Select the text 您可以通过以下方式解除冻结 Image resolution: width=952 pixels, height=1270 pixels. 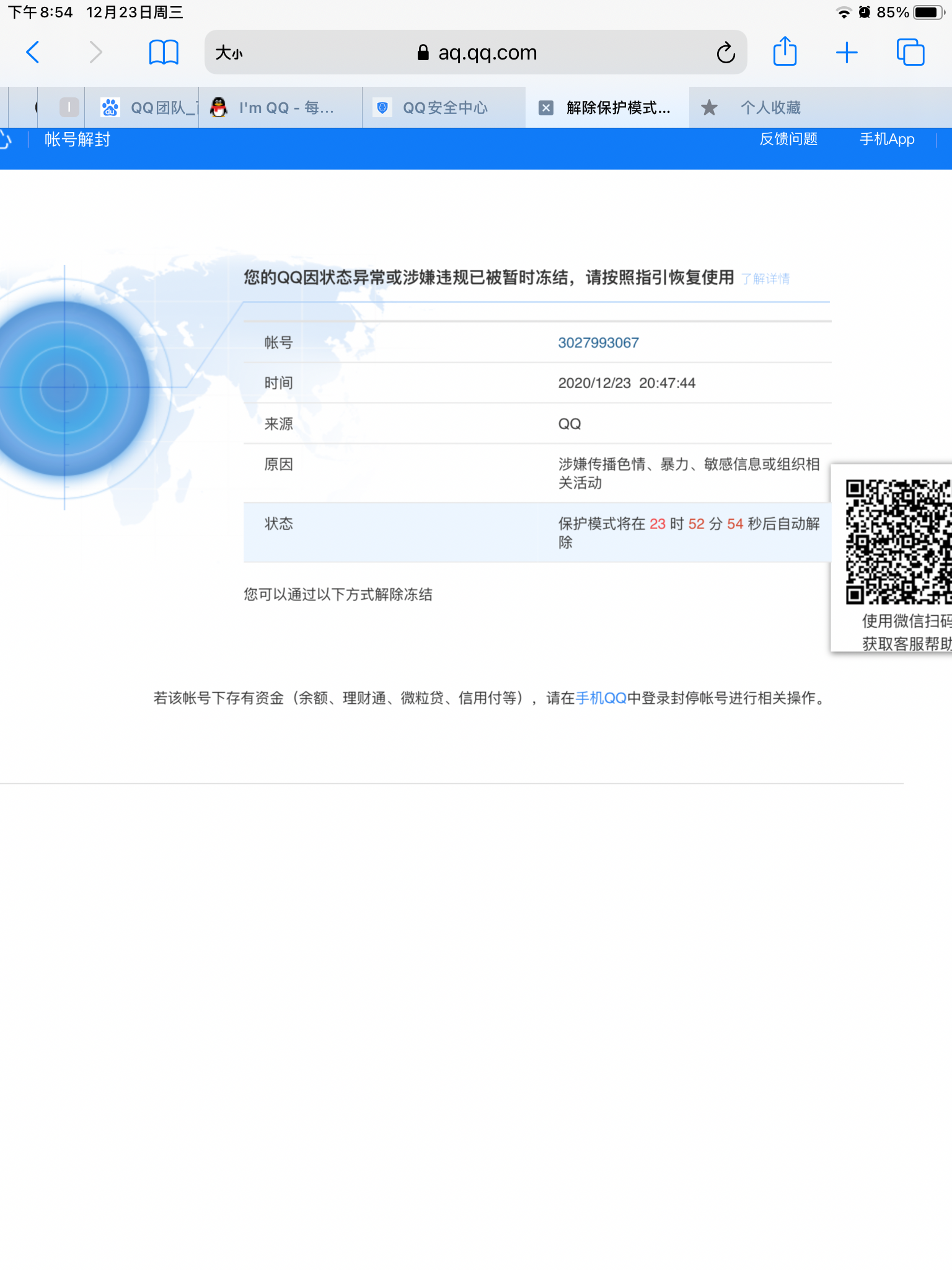coord(338,595)
